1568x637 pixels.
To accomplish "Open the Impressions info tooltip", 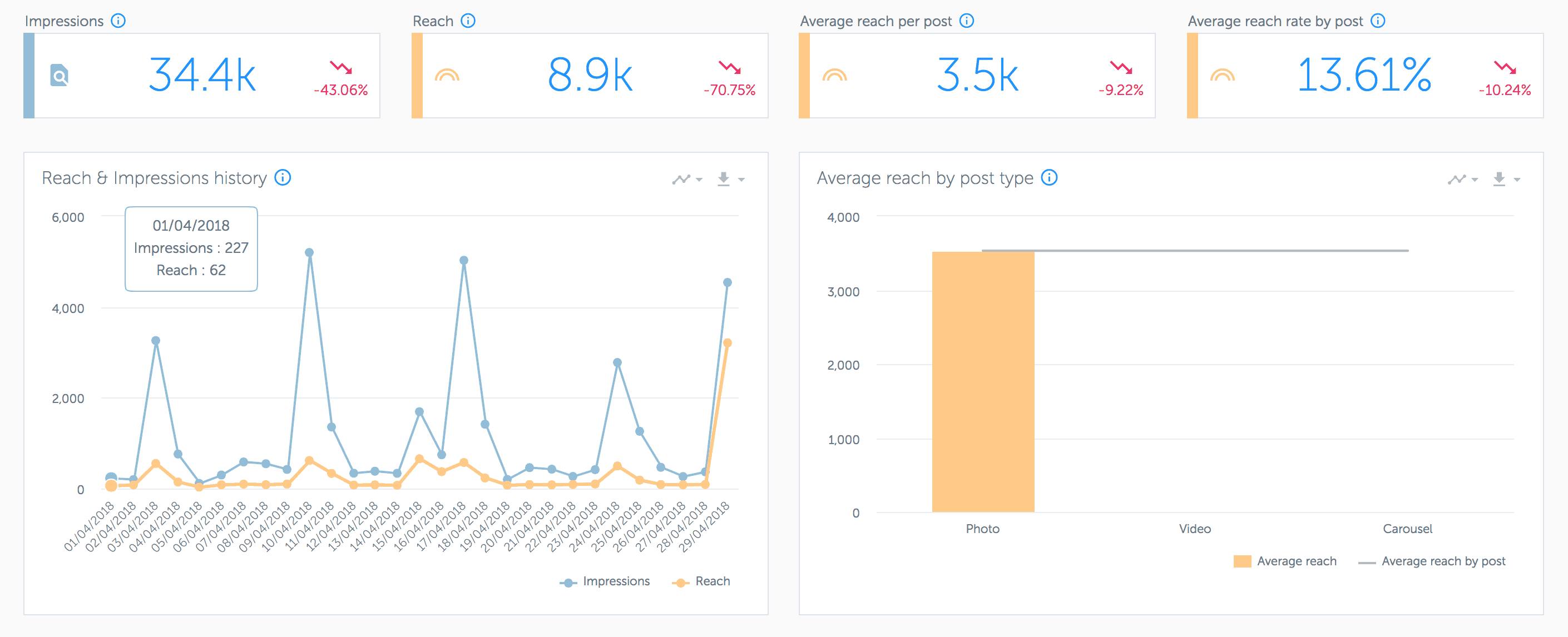I will [x=117, y=20].
